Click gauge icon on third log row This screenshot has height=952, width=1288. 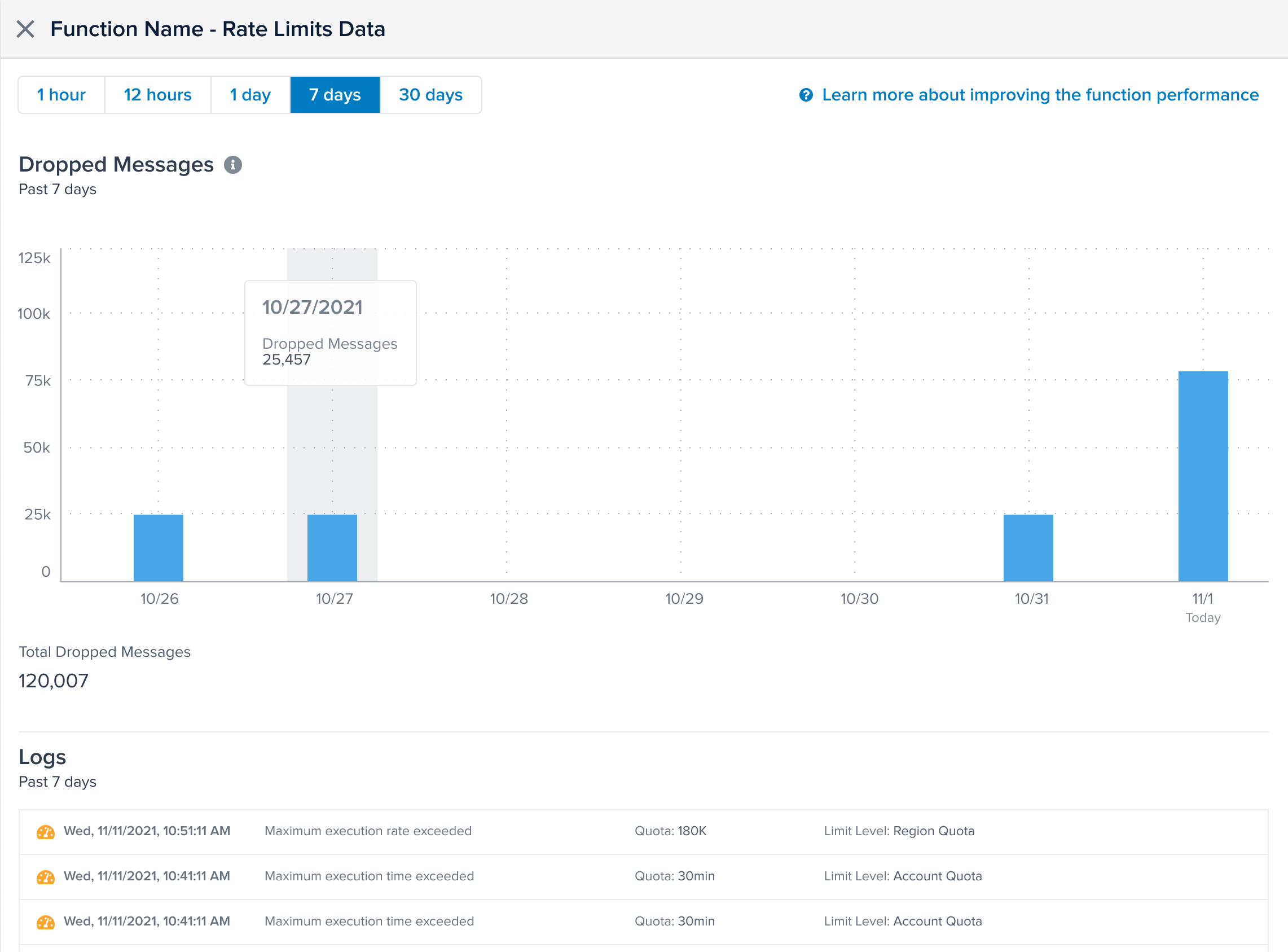click(x=46, y=922)
